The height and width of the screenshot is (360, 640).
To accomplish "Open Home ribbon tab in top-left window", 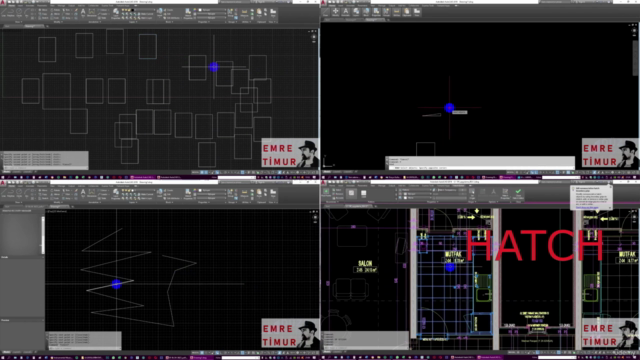I will point(11,6).
